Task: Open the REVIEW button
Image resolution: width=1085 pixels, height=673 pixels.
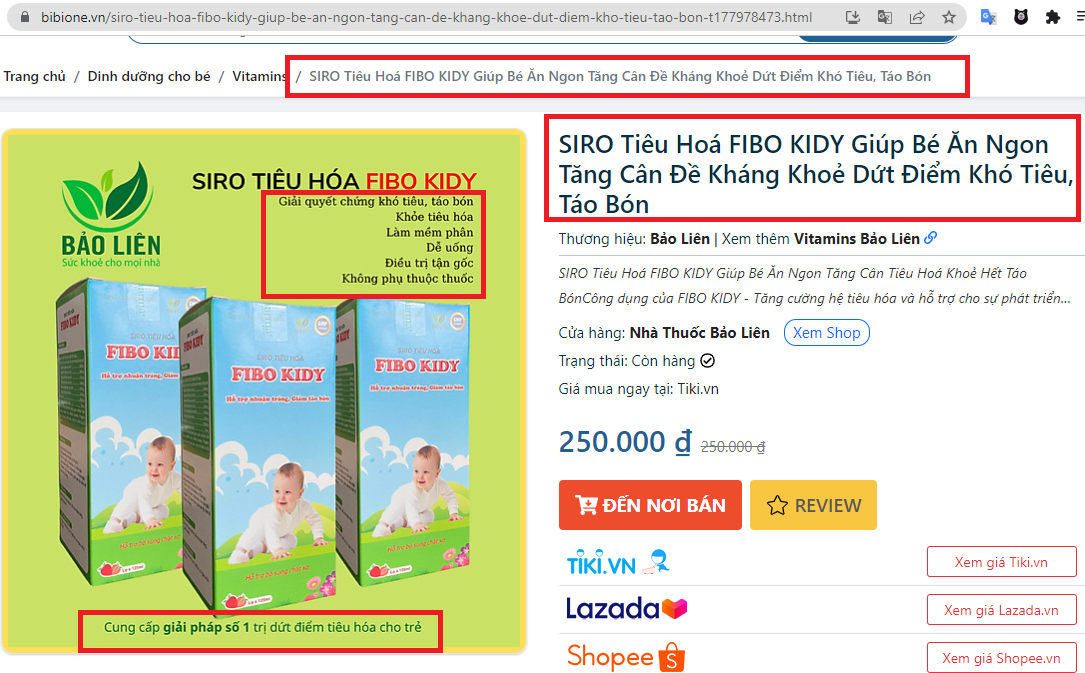Action: coord(813,505)
